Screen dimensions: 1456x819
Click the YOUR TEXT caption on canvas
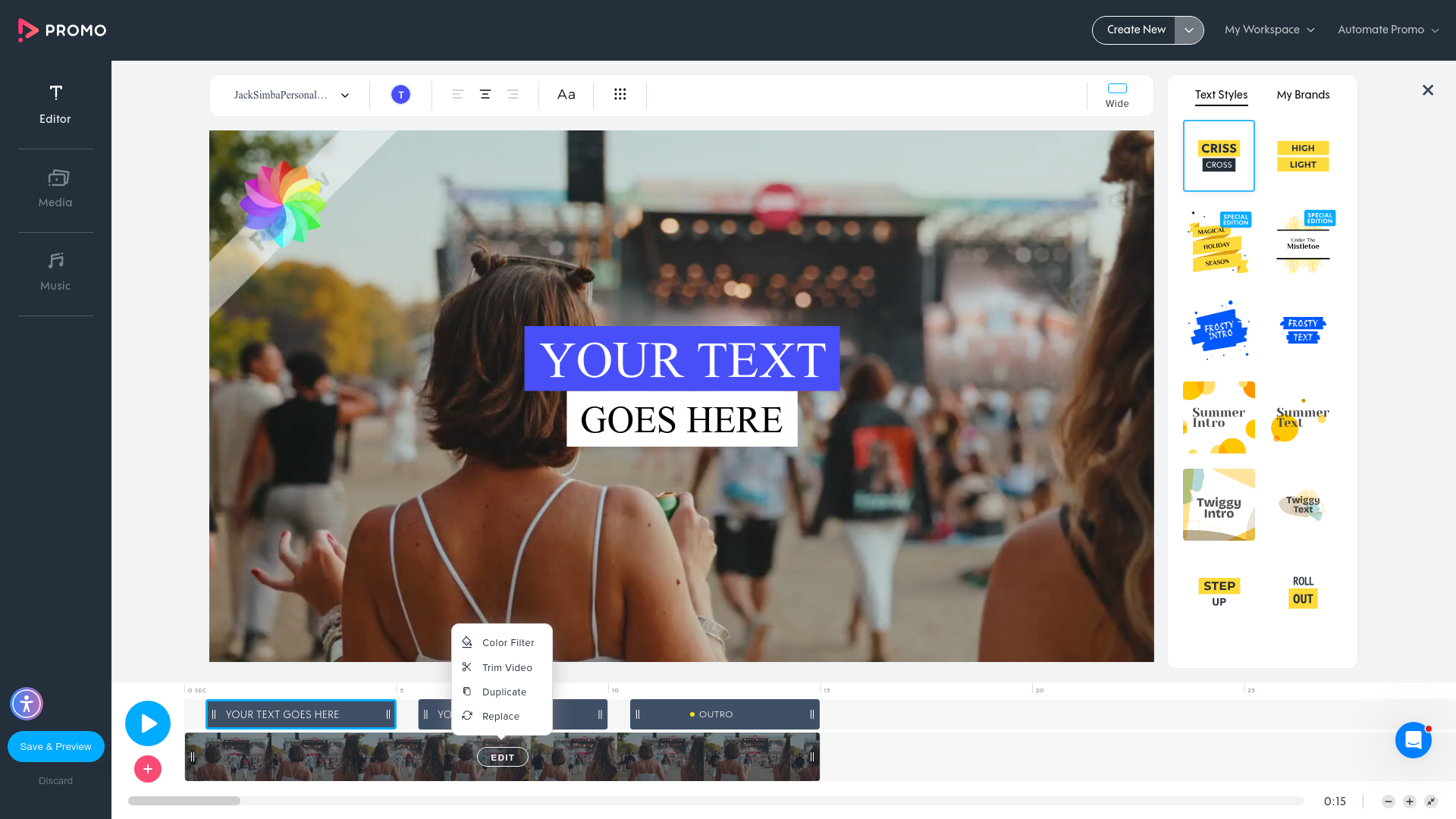(682, 359)
